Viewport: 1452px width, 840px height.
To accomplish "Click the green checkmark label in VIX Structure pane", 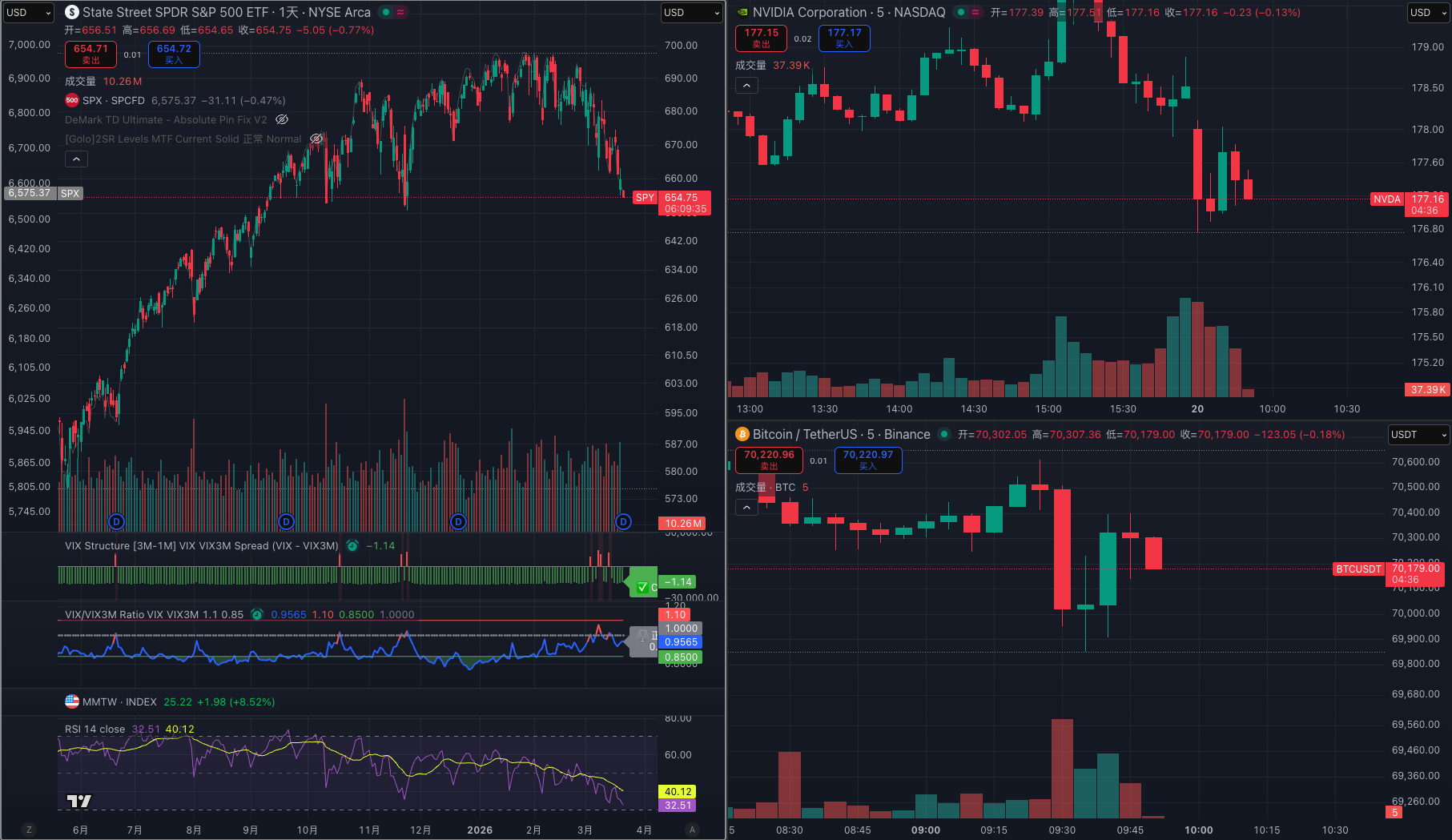I will (642, 587).
